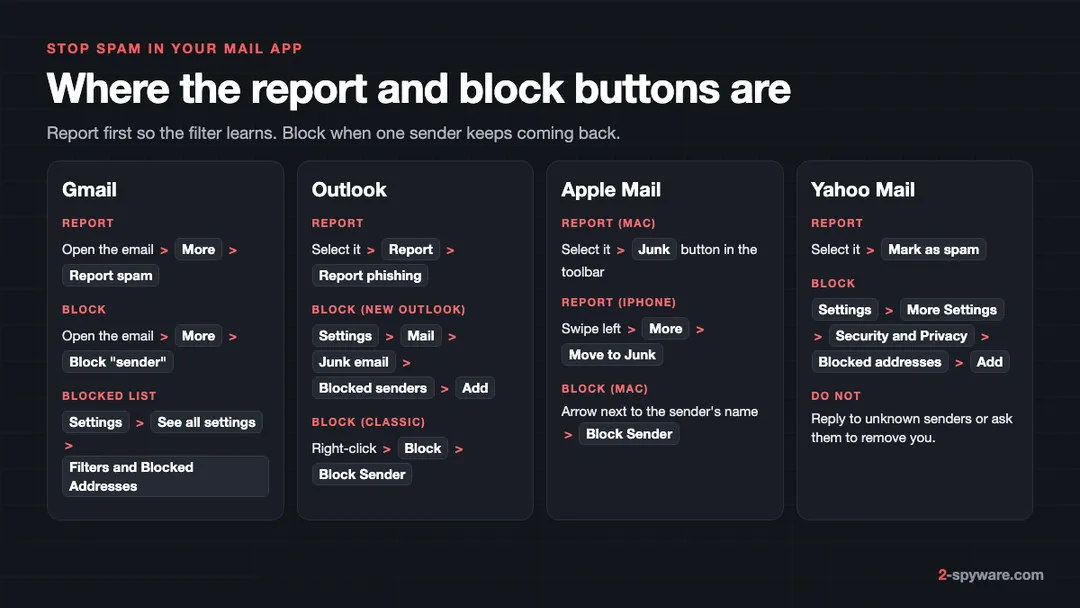The width and height of the screenshot is (1080, 608).
Task: Click the "Settings" chip in the Gmail card
Action: 96,422
